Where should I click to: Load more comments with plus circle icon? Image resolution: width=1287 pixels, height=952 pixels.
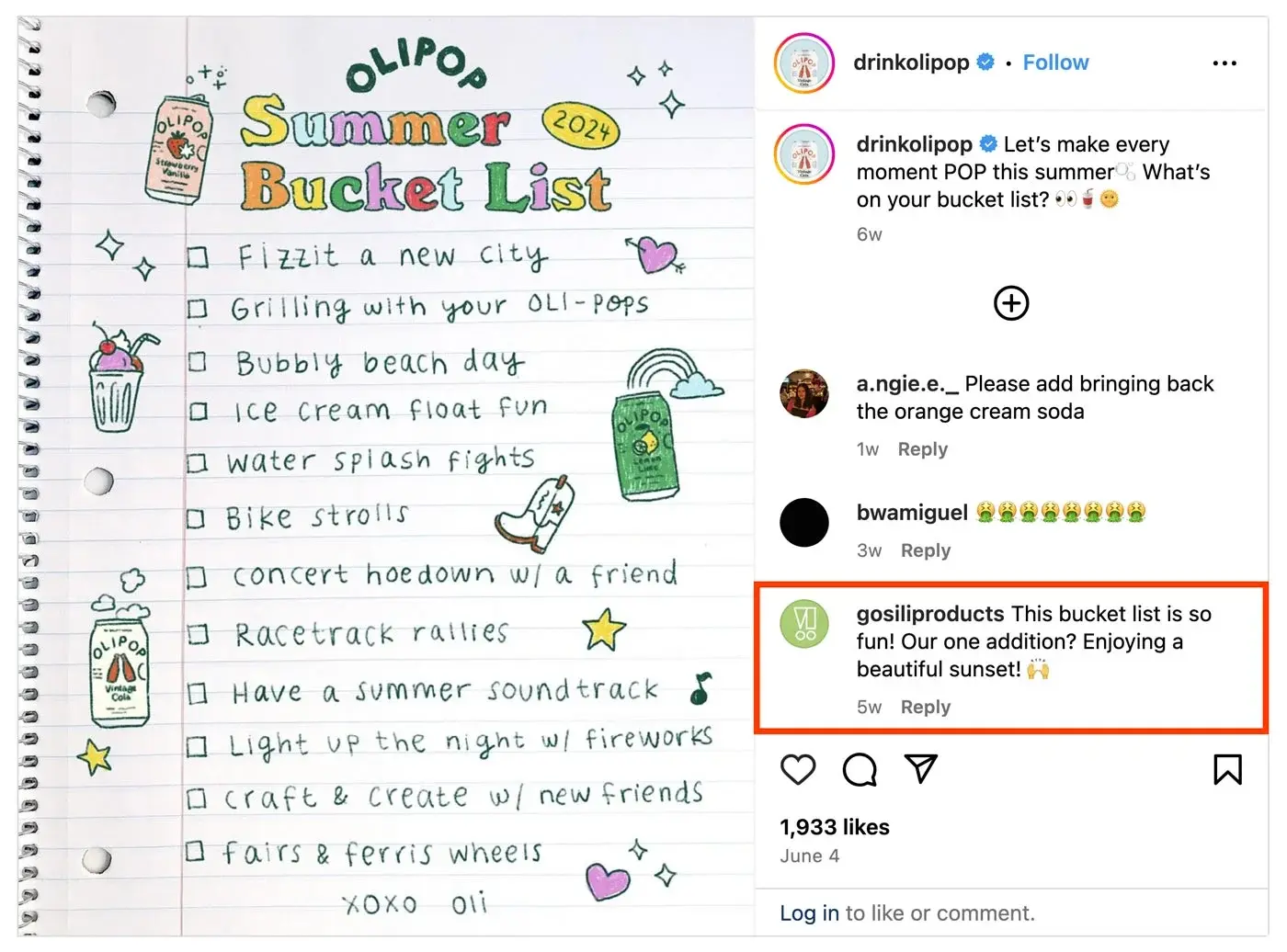tap(1011, 303)
